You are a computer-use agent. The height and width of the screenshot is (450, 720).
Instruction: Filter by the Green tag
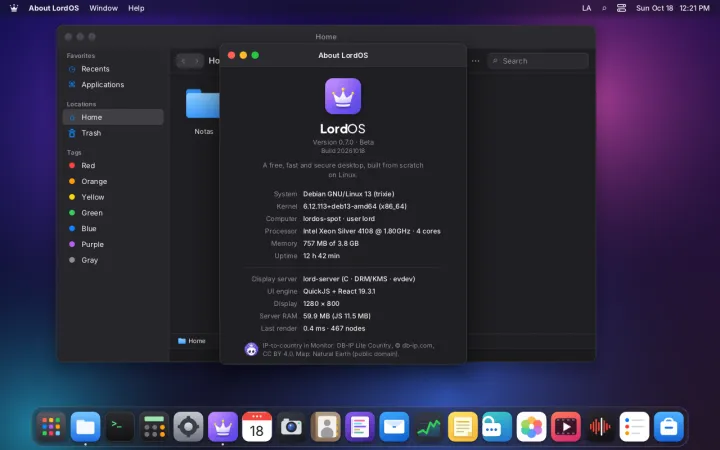113,213
